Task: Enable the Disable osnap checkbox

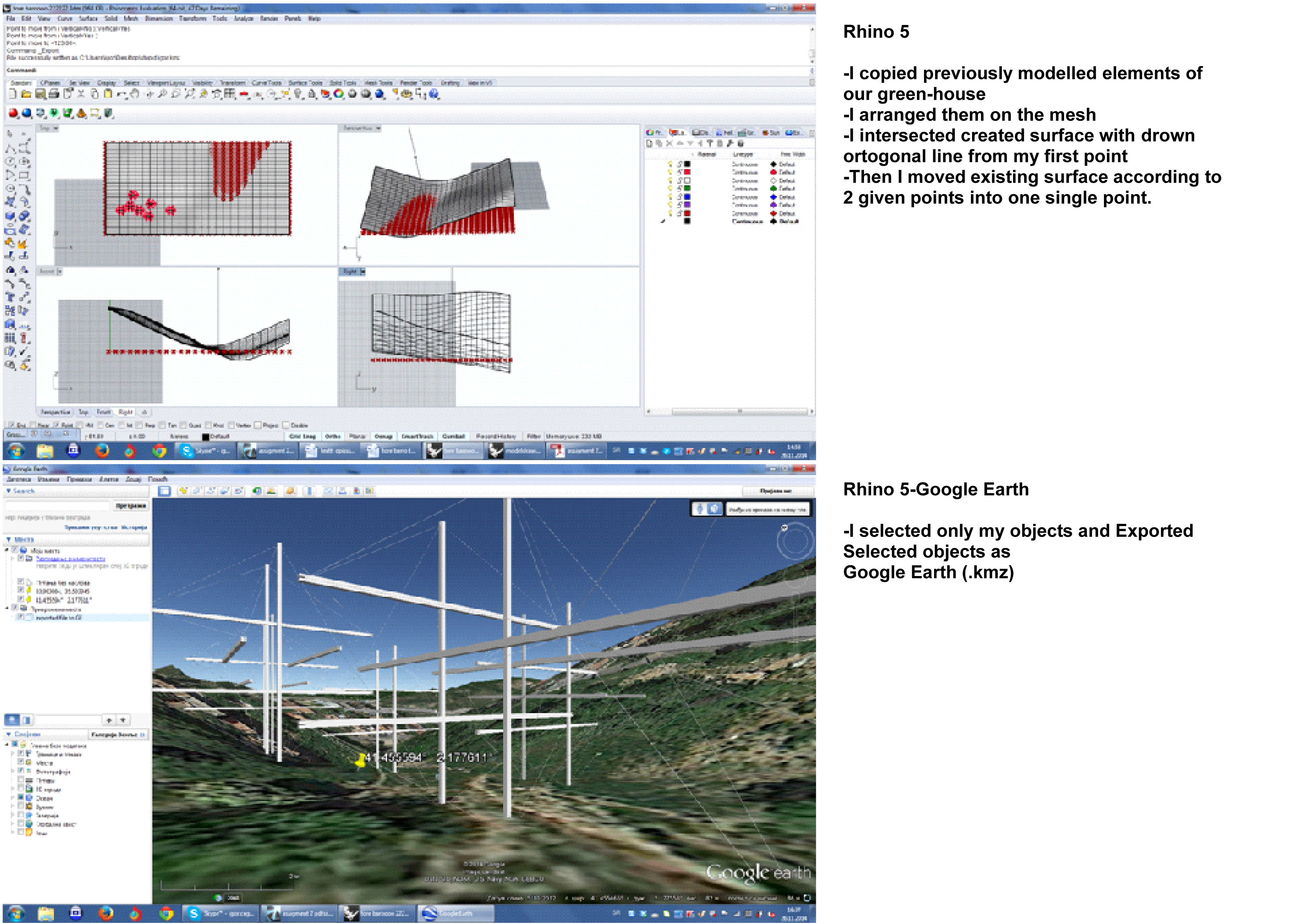Action: pyautogui.click(x=287, y=425)
